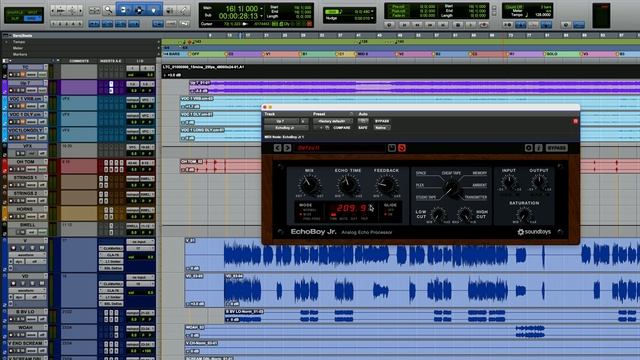
Task: Recall zoom preset 5
Action: point(80,24)
